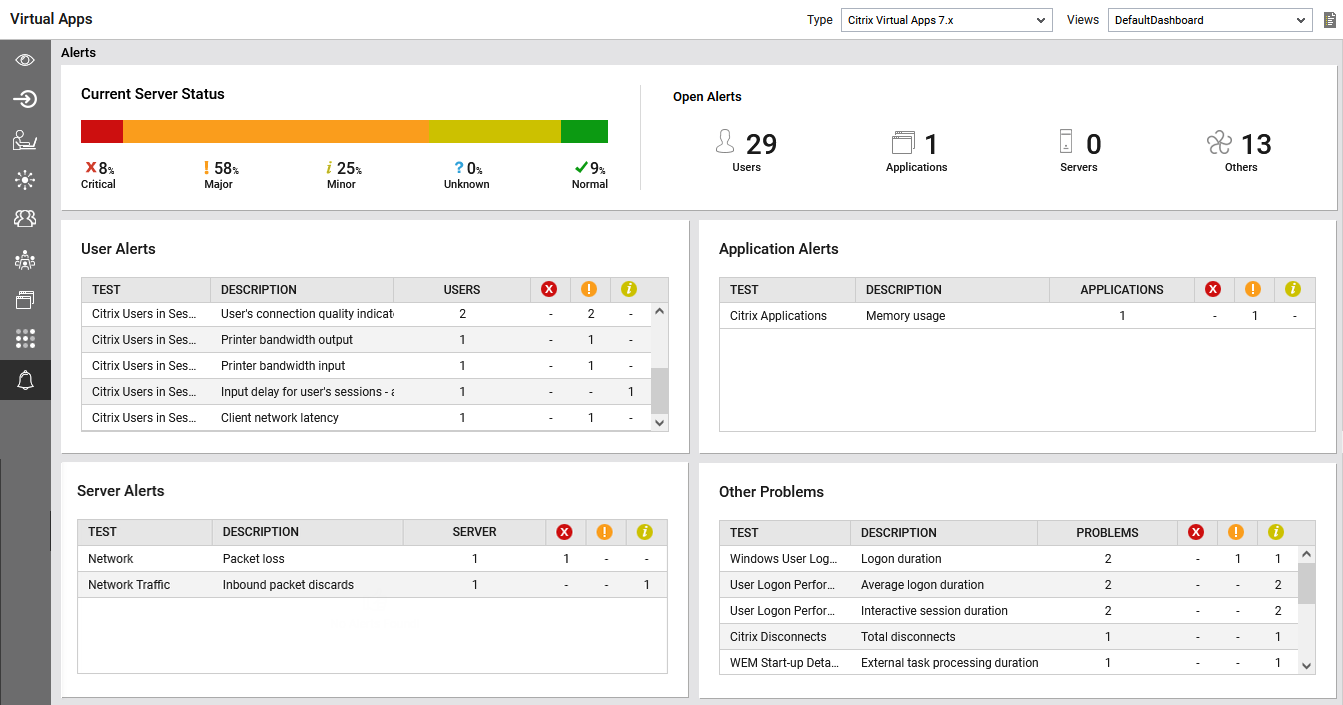
Task: Select the three-users group sidebar icon
Action: coord(25,218)
